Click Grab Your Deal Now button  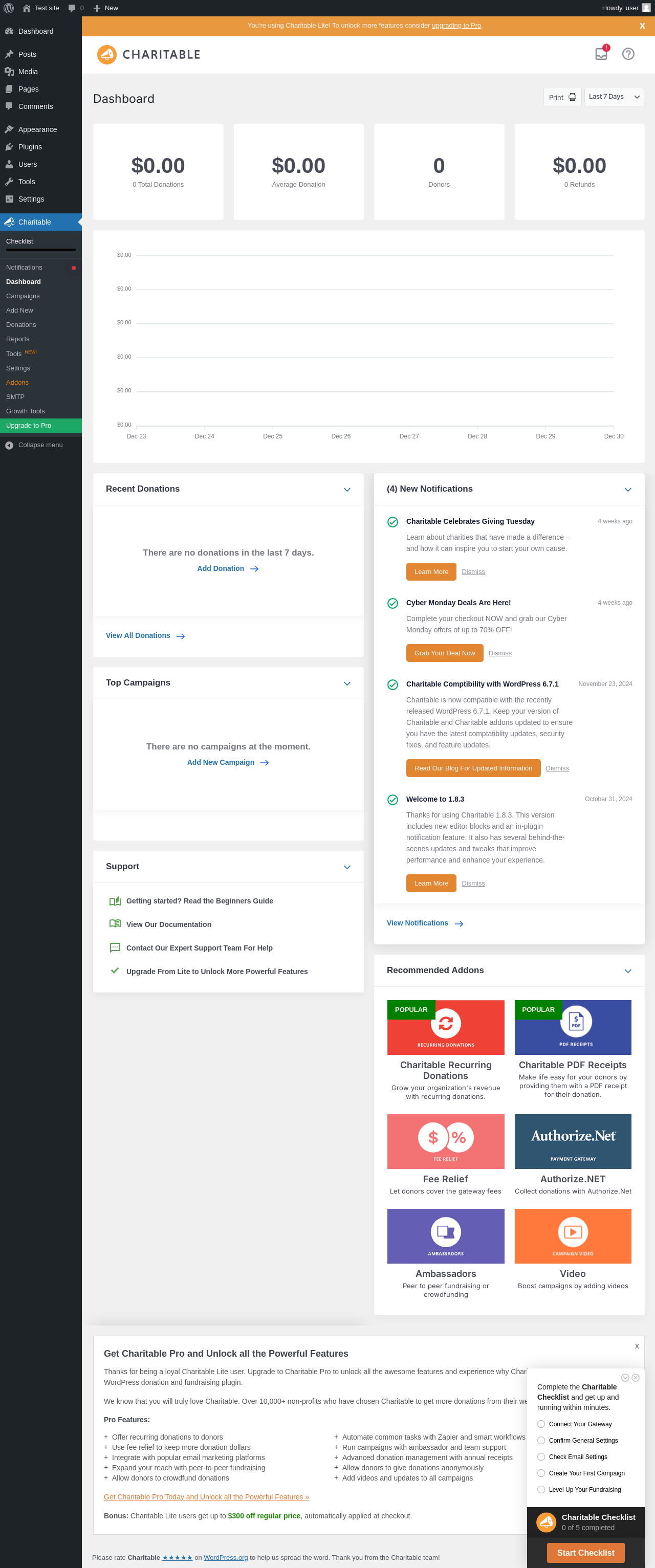pos(444,653)
